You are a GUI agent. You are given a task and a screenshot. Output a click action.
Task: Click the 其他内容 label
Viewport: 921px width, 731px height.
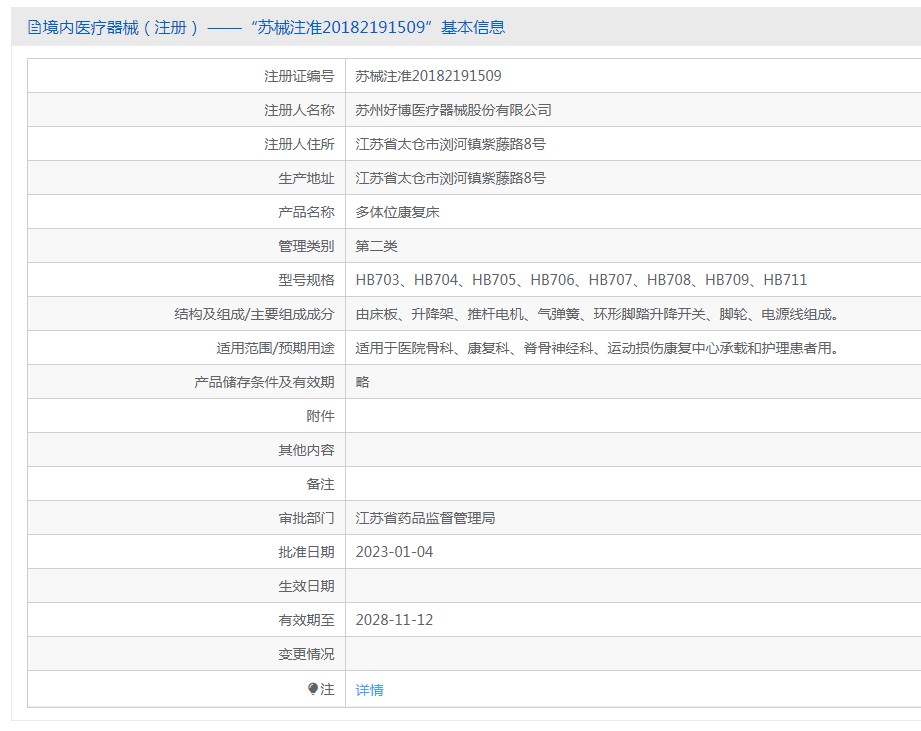(x=306, y=450)
